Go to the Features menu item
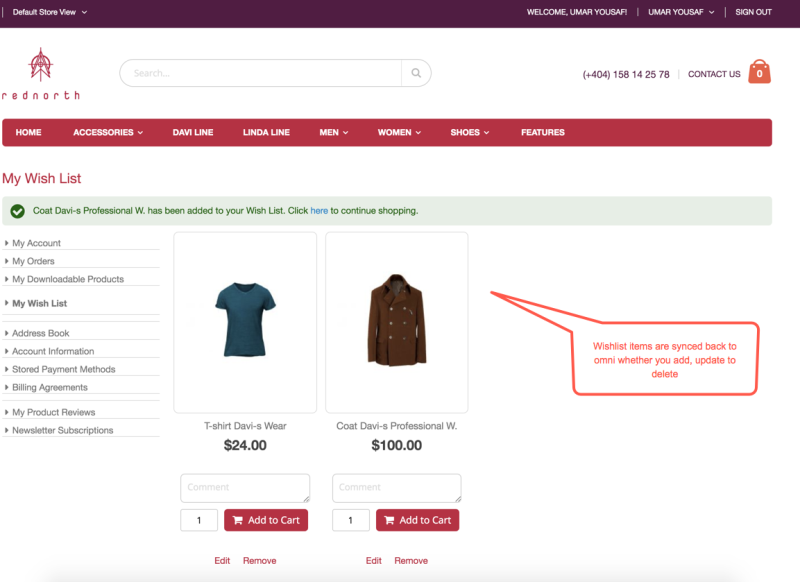 (x=543, y=133)
